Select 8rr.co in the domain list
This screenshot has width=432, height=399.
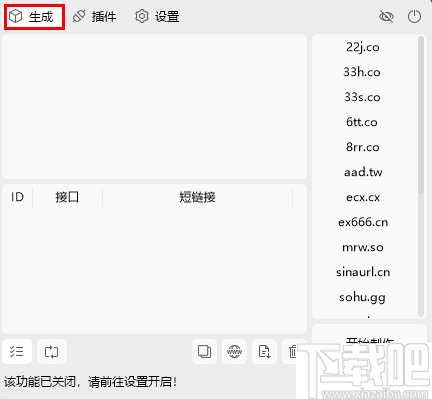(363, 147)
